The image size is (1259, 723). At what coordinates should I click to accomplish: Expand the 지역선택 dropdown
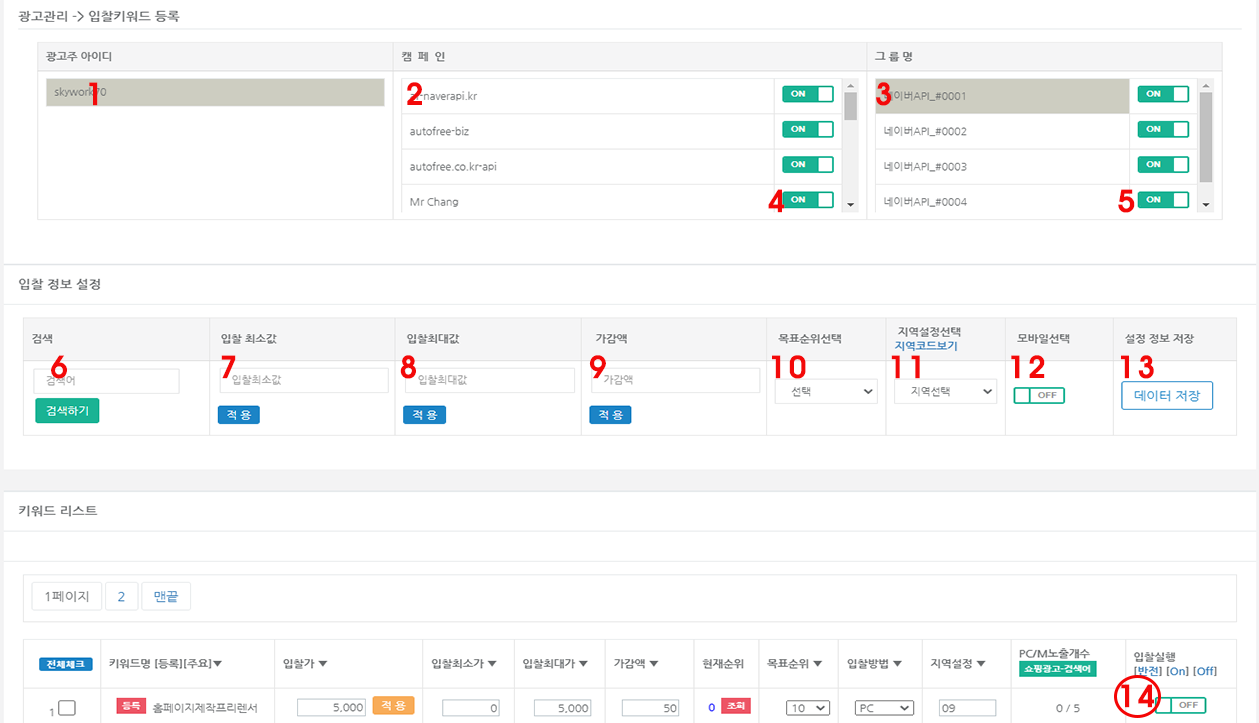(x=945, y=392)
